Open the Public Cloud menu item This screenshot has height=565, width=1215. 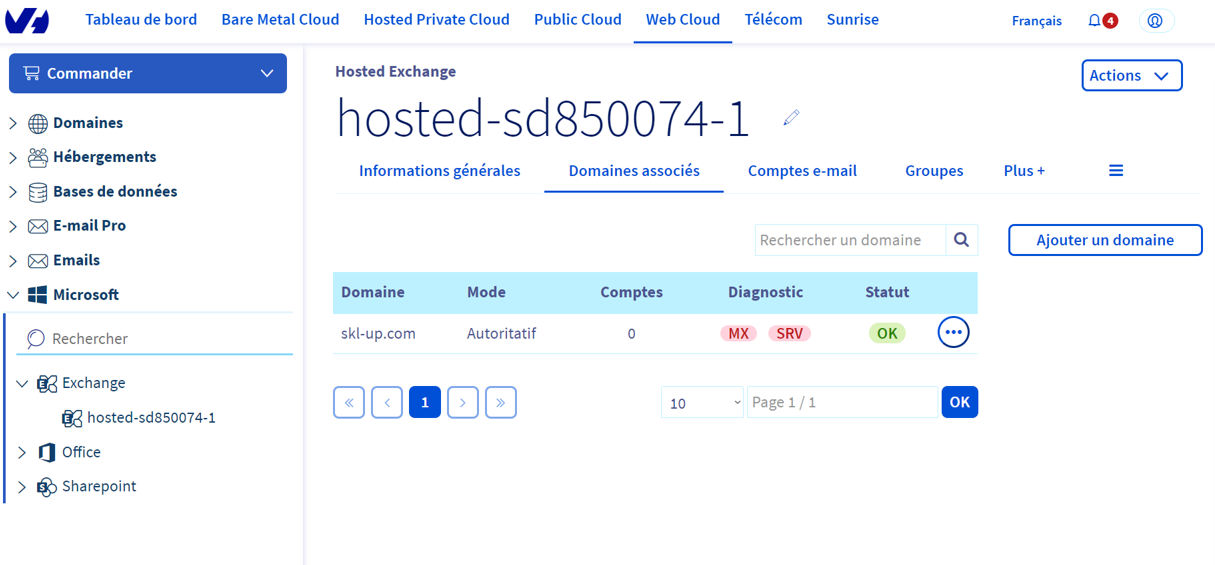[577, 20]
